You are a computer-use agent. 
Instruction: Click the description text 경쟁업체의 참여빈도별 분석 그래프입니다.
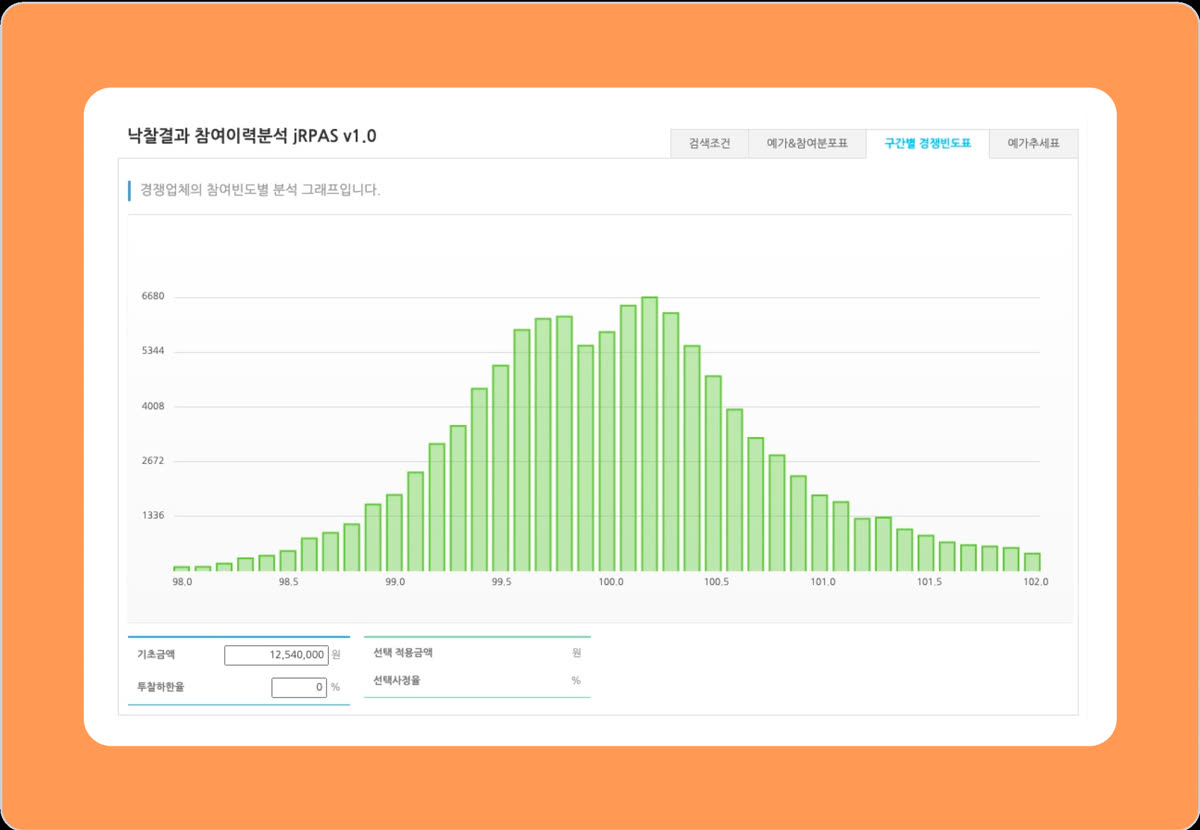[260, 190]
